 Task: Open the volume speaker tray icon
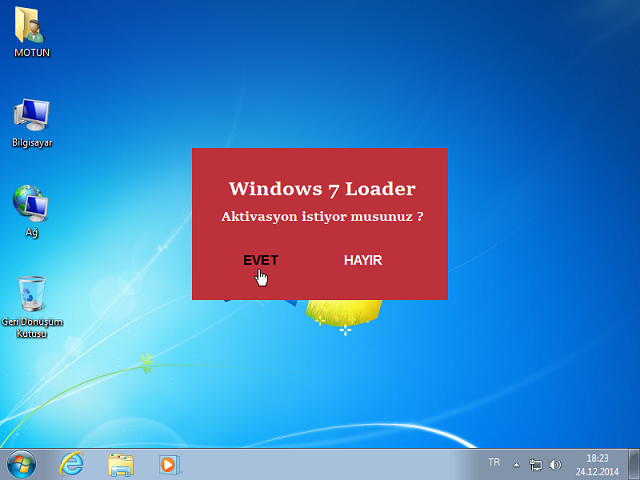(555, 464)
